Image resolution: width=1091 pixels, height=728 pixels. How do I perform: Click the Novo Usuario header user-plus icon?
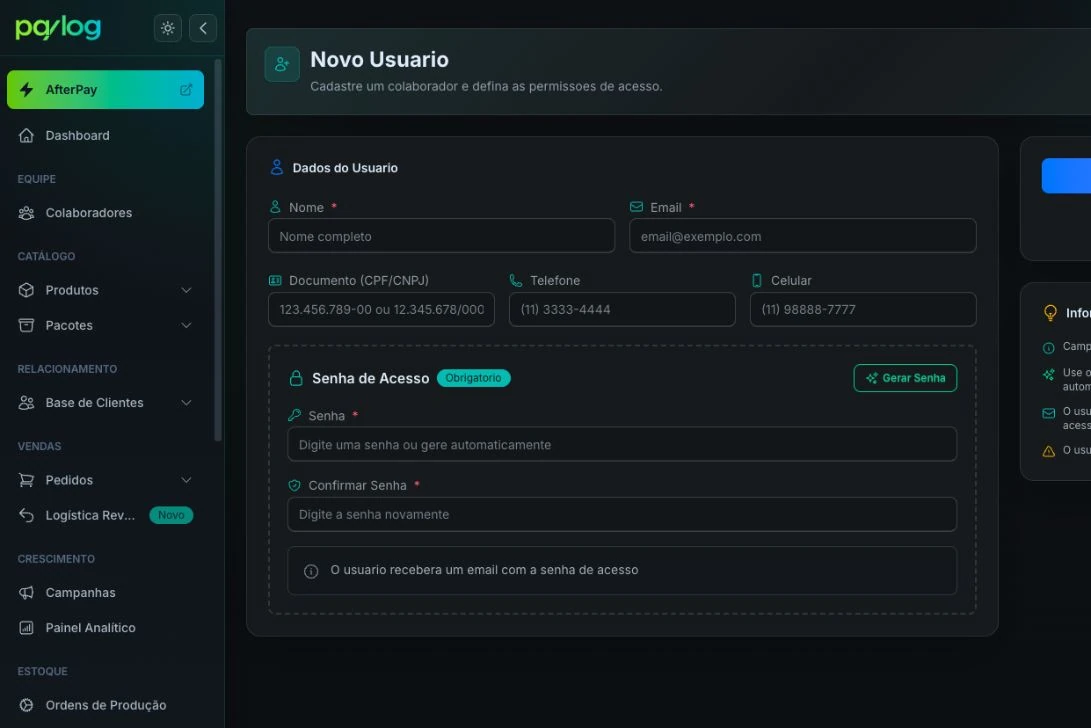282,64
